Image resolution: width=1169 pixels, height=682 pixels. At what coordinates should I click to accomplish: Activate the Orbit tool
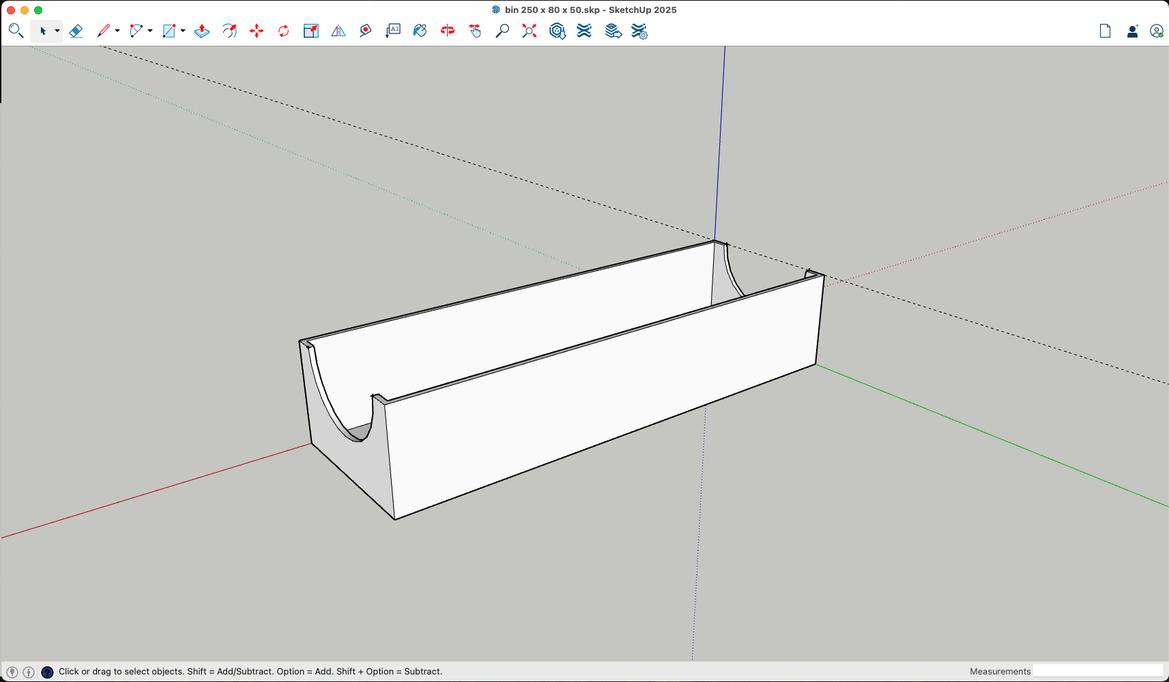[448, 31]
